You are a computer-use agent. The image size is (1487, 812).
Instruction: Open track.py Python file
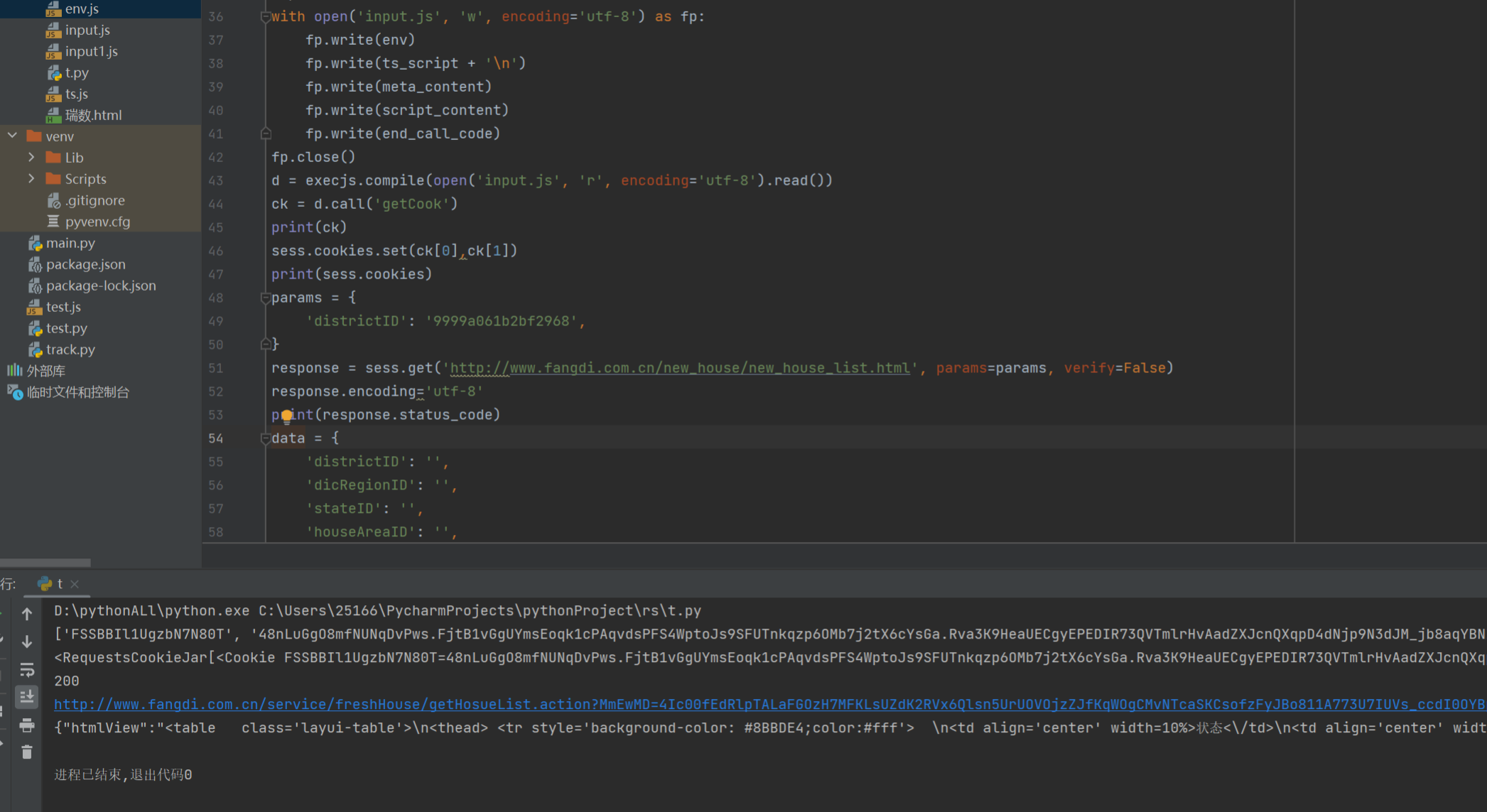(x=70, y=350)
